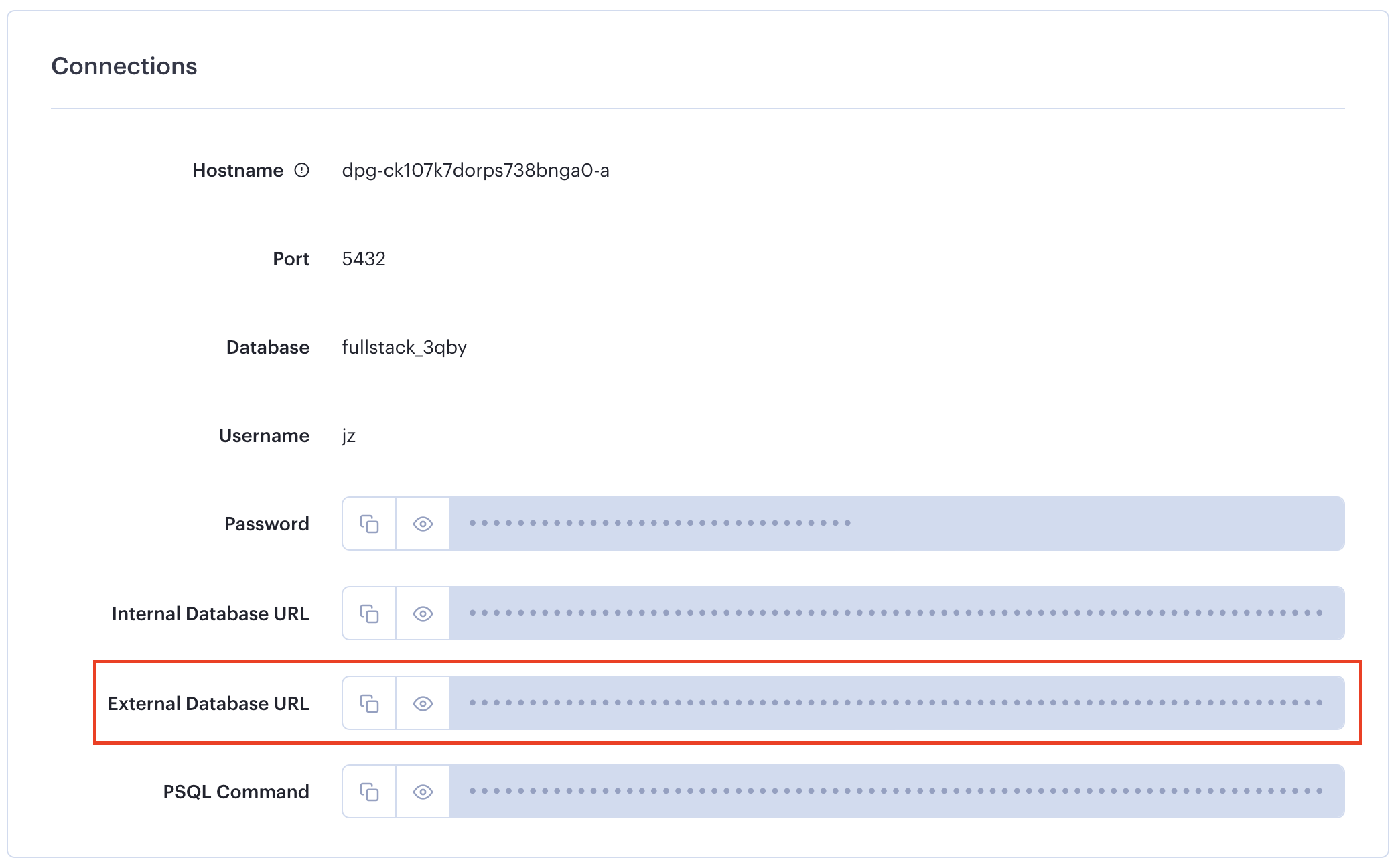This screenshot has height=868, width=1400.
Task: Select the username jz
Action: point(348,435)
